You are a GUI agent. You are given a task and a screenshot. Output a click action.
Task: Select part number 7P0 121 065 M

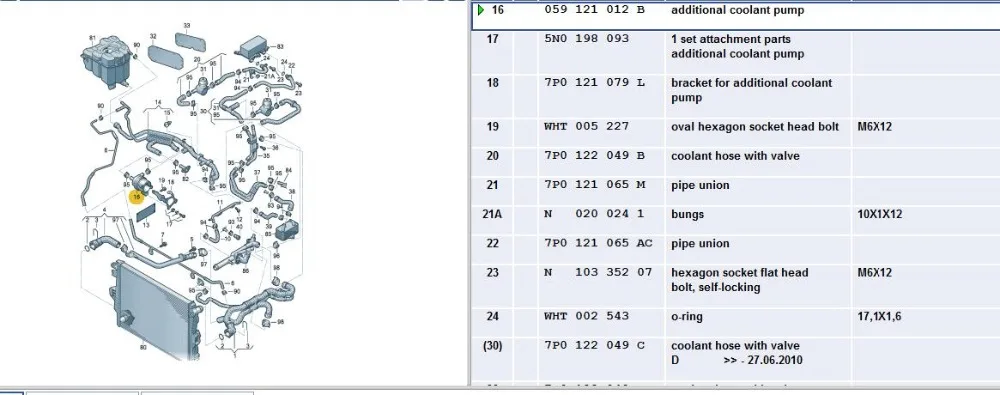(594, 186)
